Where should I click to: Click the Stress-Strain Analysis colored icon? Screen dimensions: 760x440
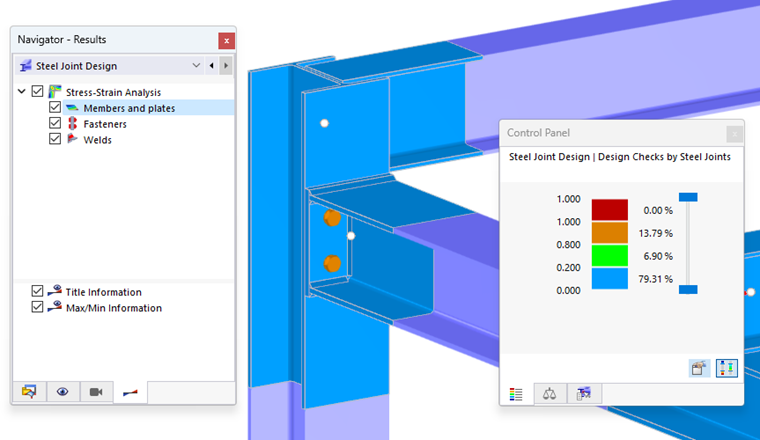tap(55, 92)
